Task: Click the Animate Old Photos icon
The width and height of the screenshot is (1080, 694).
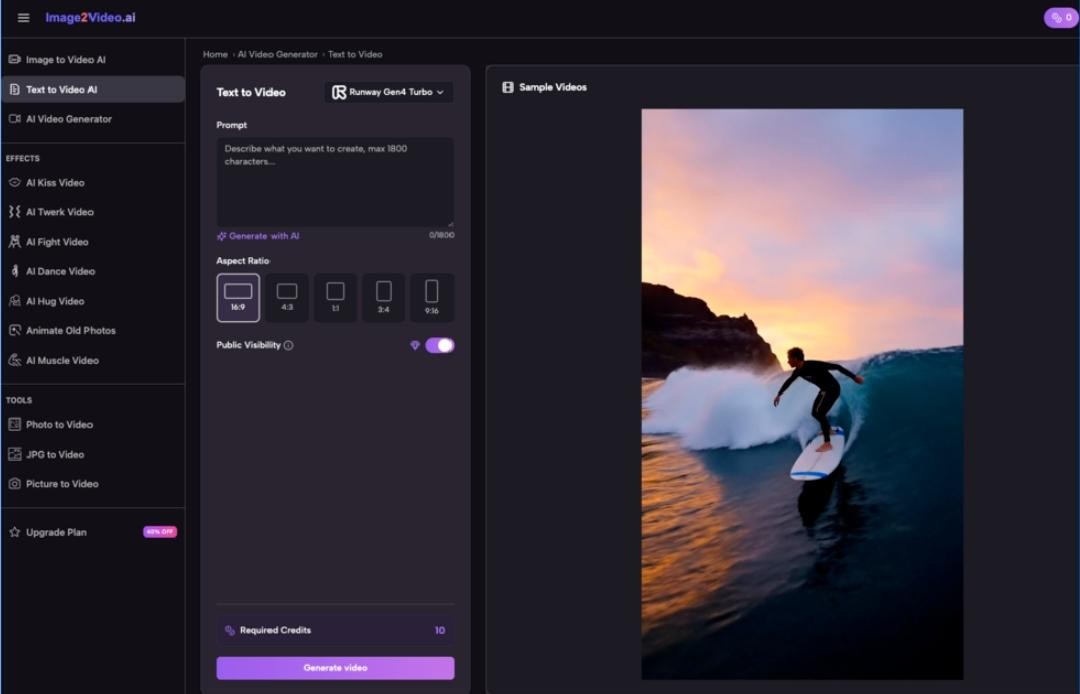Action: pos(15,331)
